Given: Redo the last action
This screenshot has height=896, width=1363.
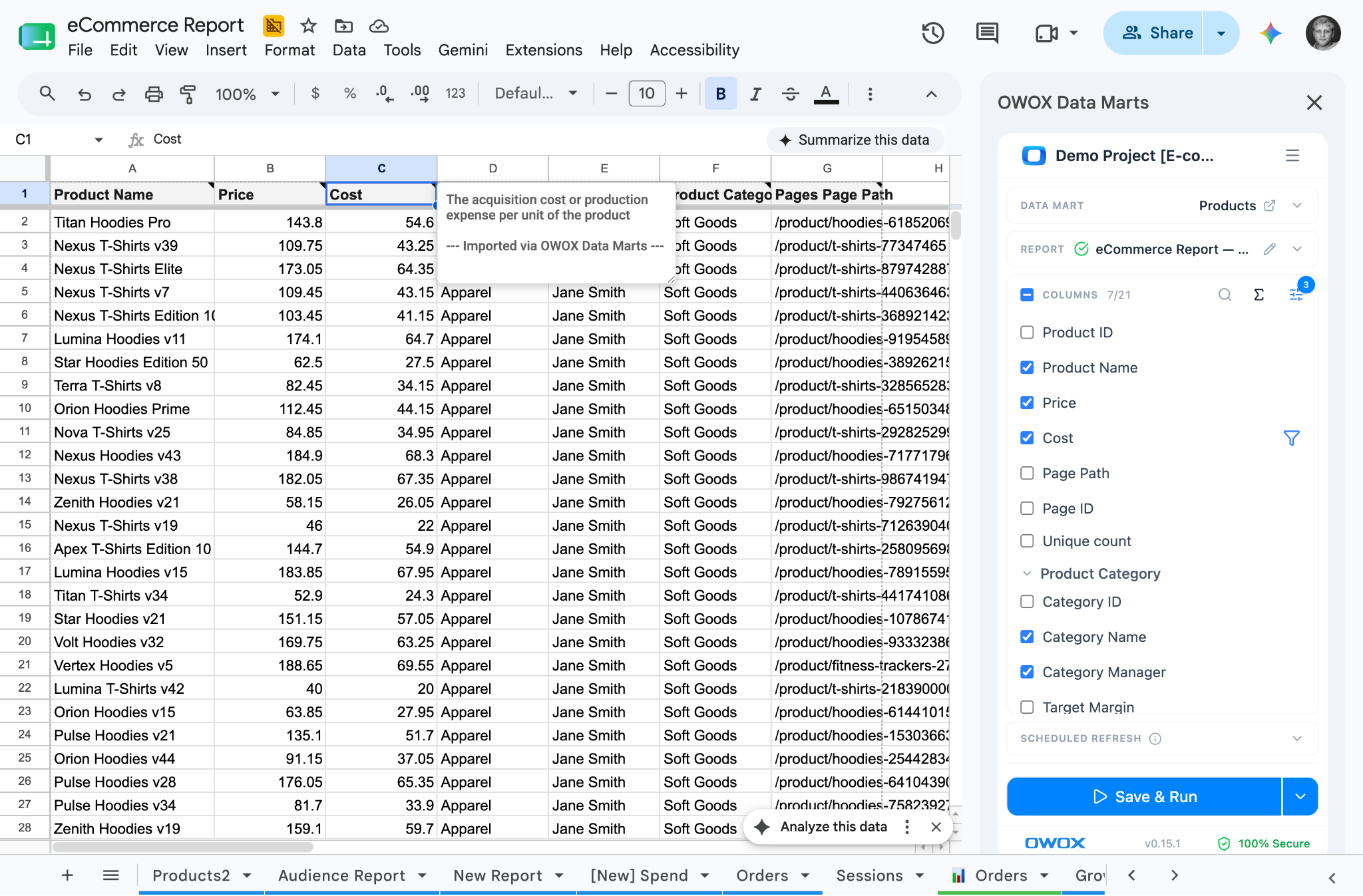Looking at the screenshot, I should pyautogui.click(x=118, y=94).
